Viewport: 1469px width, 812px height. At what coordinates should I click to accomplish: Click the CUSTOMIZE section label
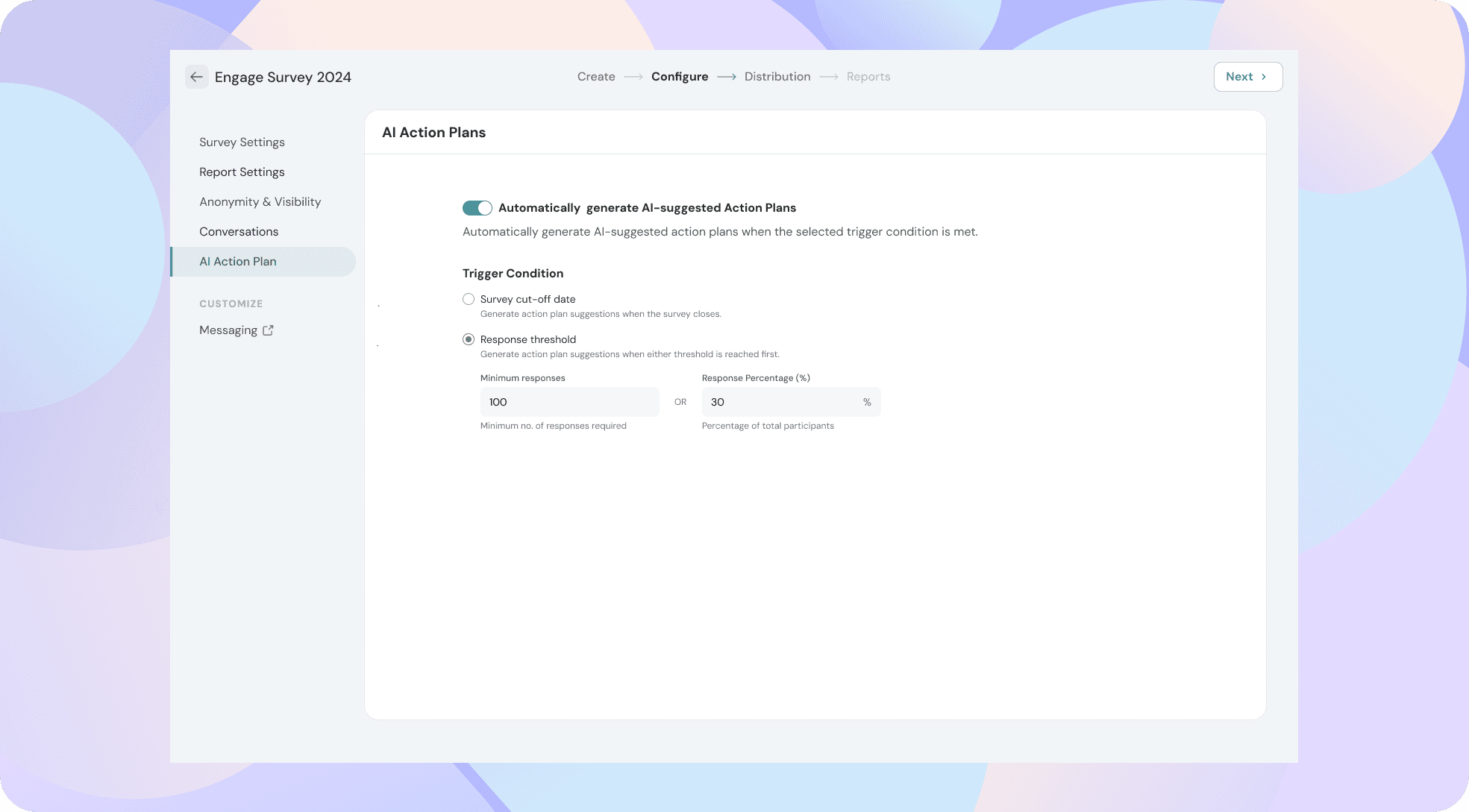[231, 303]
